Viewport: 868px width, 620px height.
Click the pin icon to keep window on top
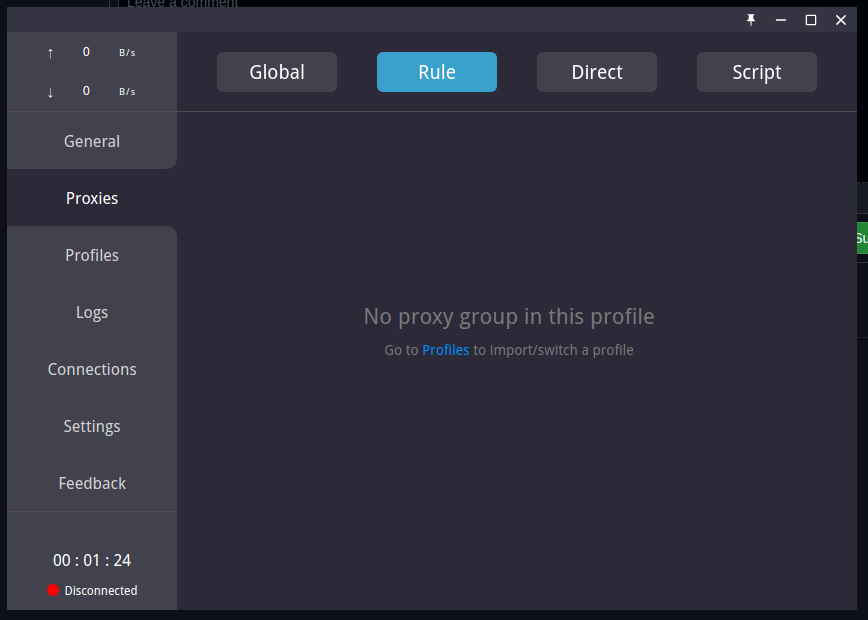[x=751, y=19]
